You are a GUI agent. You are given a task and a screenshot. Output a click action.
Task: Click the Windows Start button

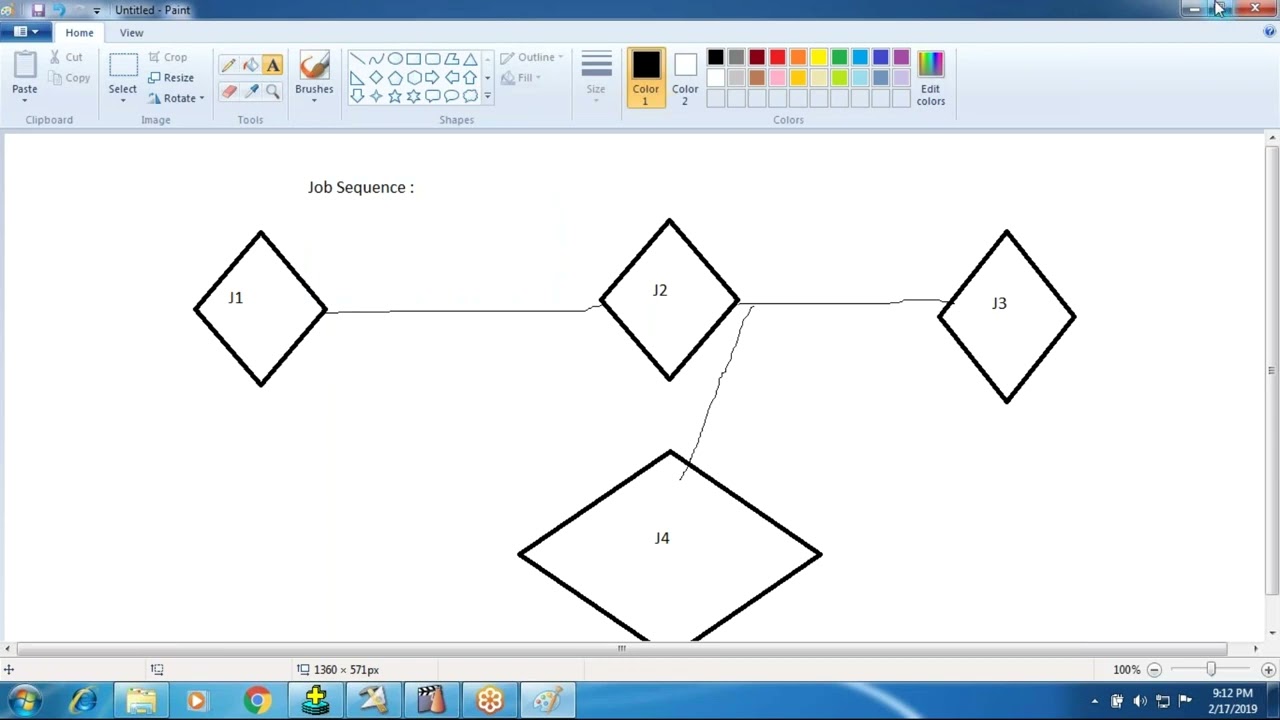coord(24,700)
